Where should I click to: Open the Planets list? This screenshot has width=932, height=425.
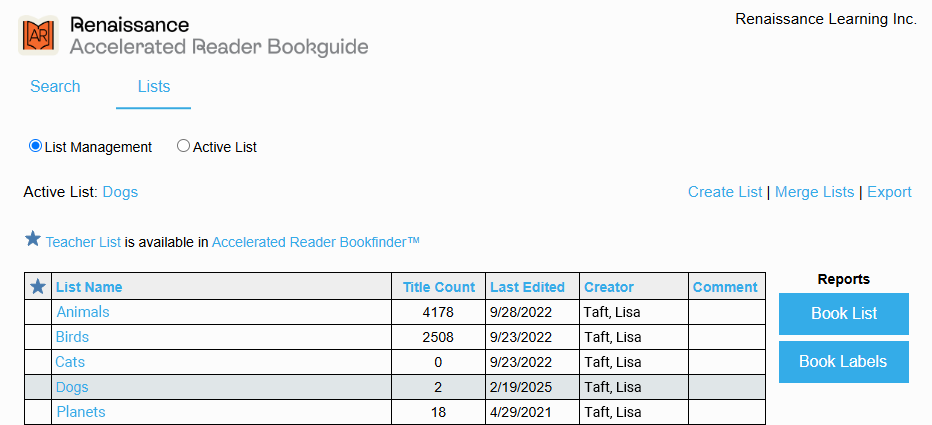click(80, 412)
